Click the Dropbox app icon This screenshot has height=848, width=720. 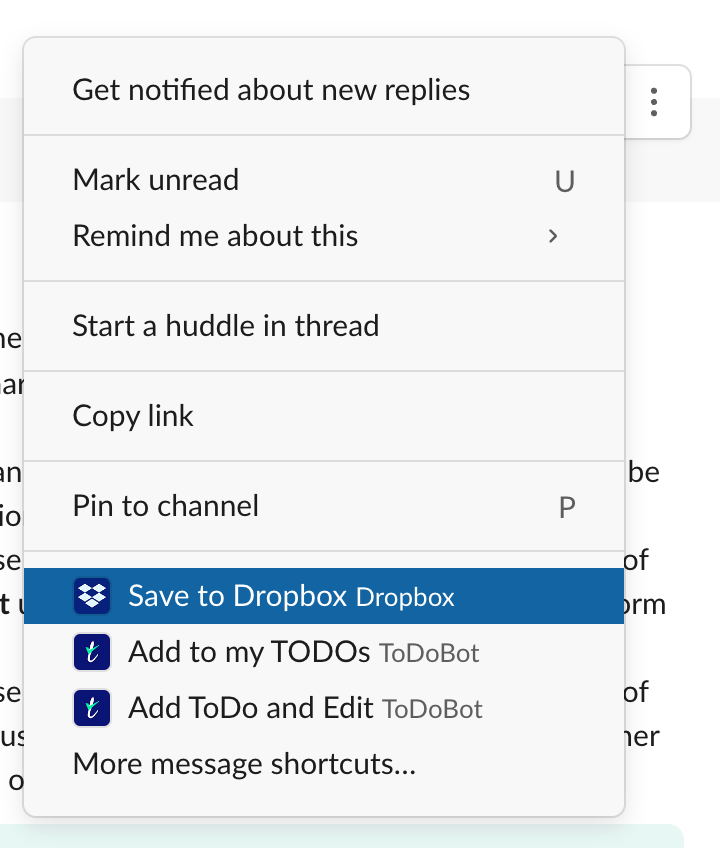(91, 595)
